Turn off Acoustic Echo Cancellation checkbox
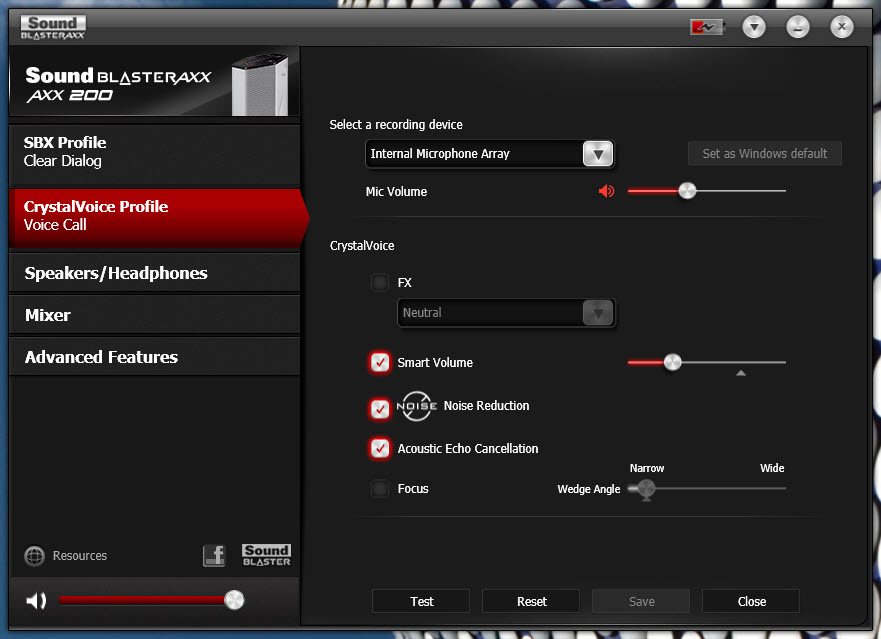Viewport: 881px width, 639px height. pos(380,448)
